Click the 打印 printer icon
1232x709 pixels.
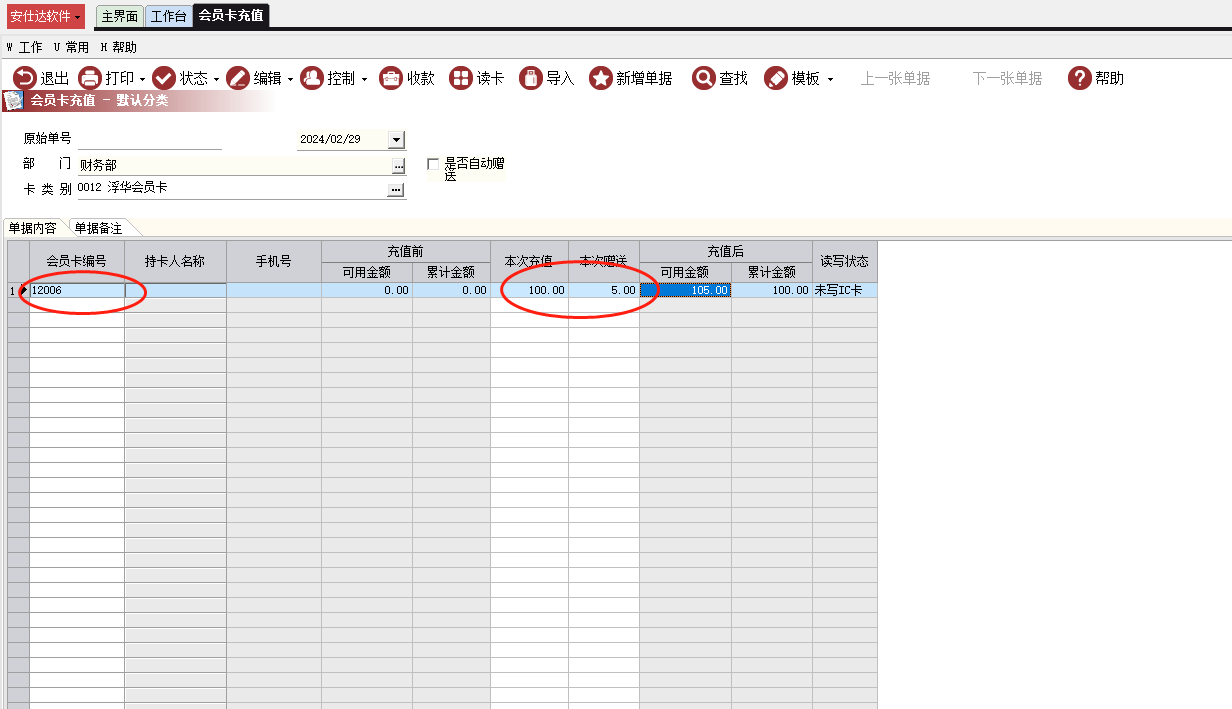tap(90, 78)
